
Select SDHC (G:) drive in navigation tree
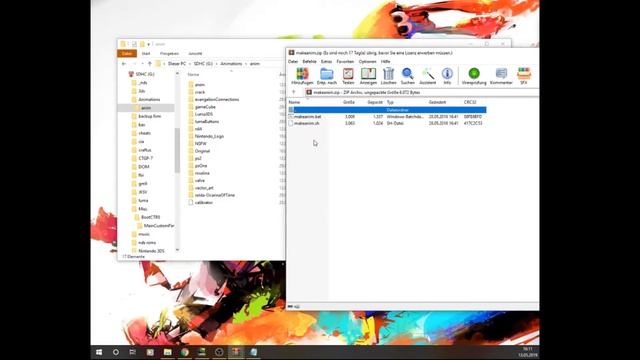141,74
